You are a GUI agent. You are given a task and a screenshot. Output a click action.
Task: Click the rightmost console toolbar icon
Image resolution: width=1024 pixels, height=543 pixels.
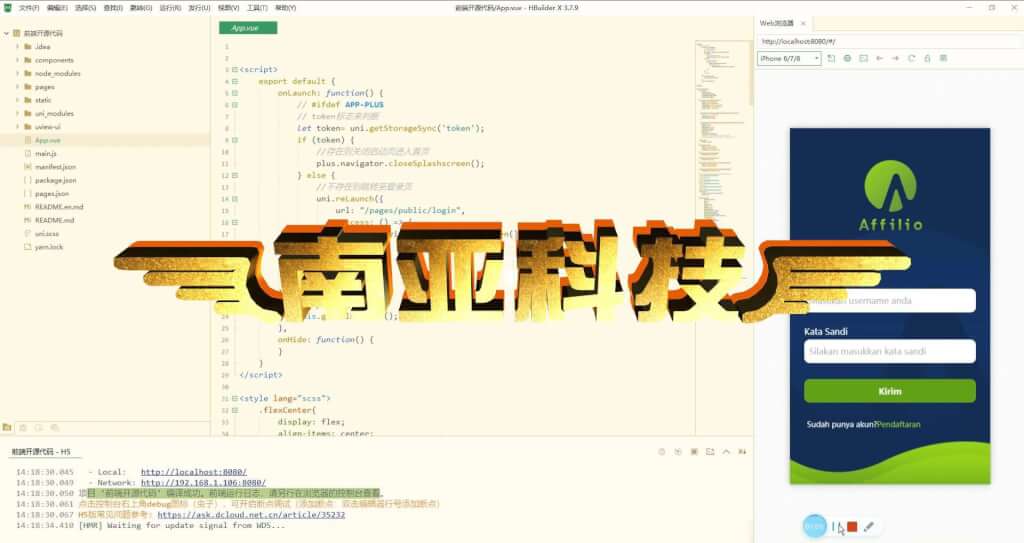(x=743, y=452)
